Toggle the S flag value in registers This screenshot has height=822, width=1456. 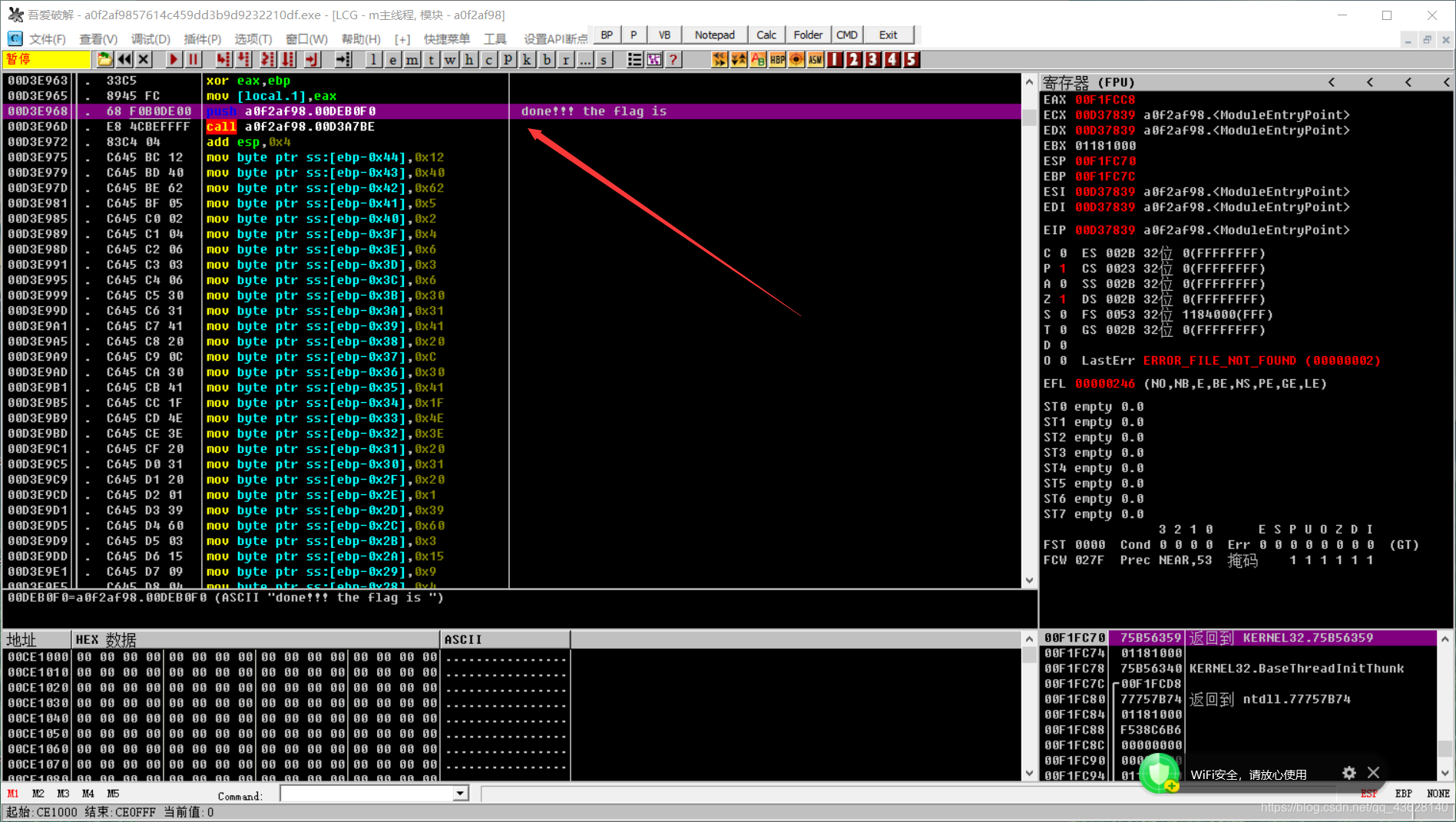point(1063,315)
